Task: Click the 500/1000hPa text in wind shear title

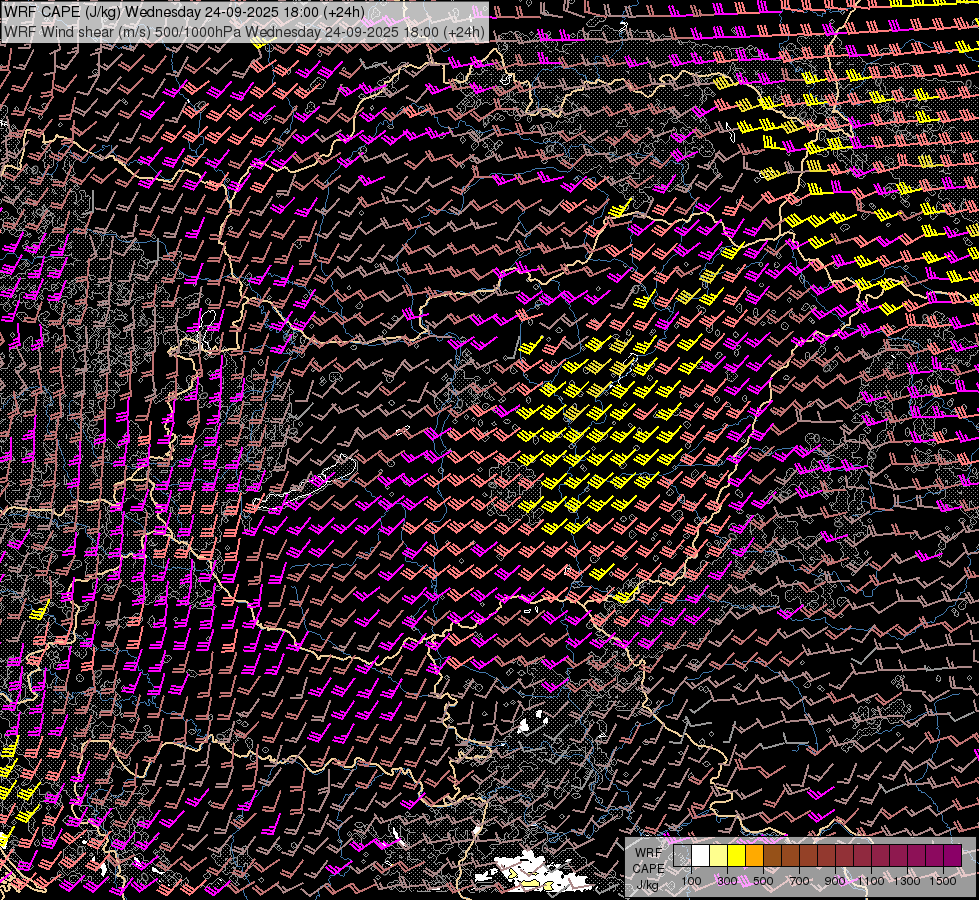Action: coord(198,31)
